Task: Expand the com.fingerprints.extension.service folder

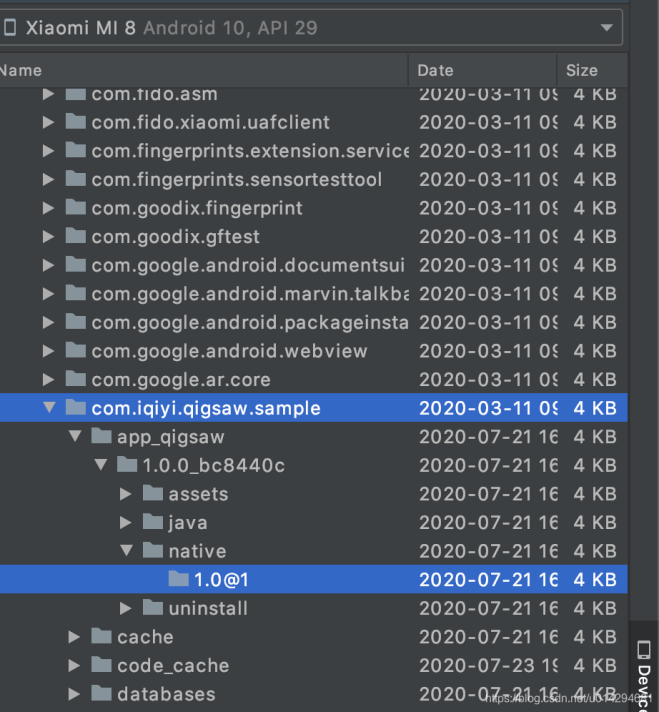Action: [x=48, y=151]
